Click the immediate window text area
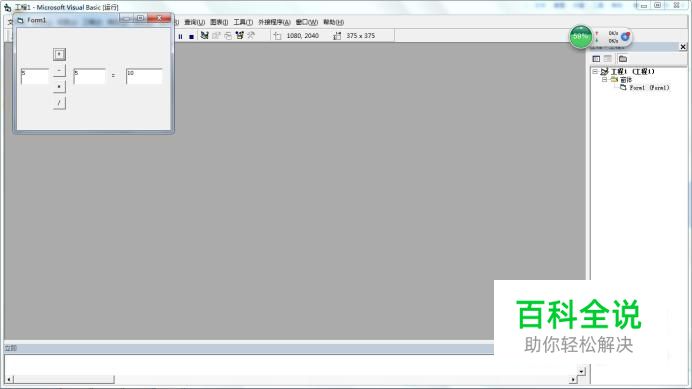Screen dimensions: 692x389 (x=291, y=365)
